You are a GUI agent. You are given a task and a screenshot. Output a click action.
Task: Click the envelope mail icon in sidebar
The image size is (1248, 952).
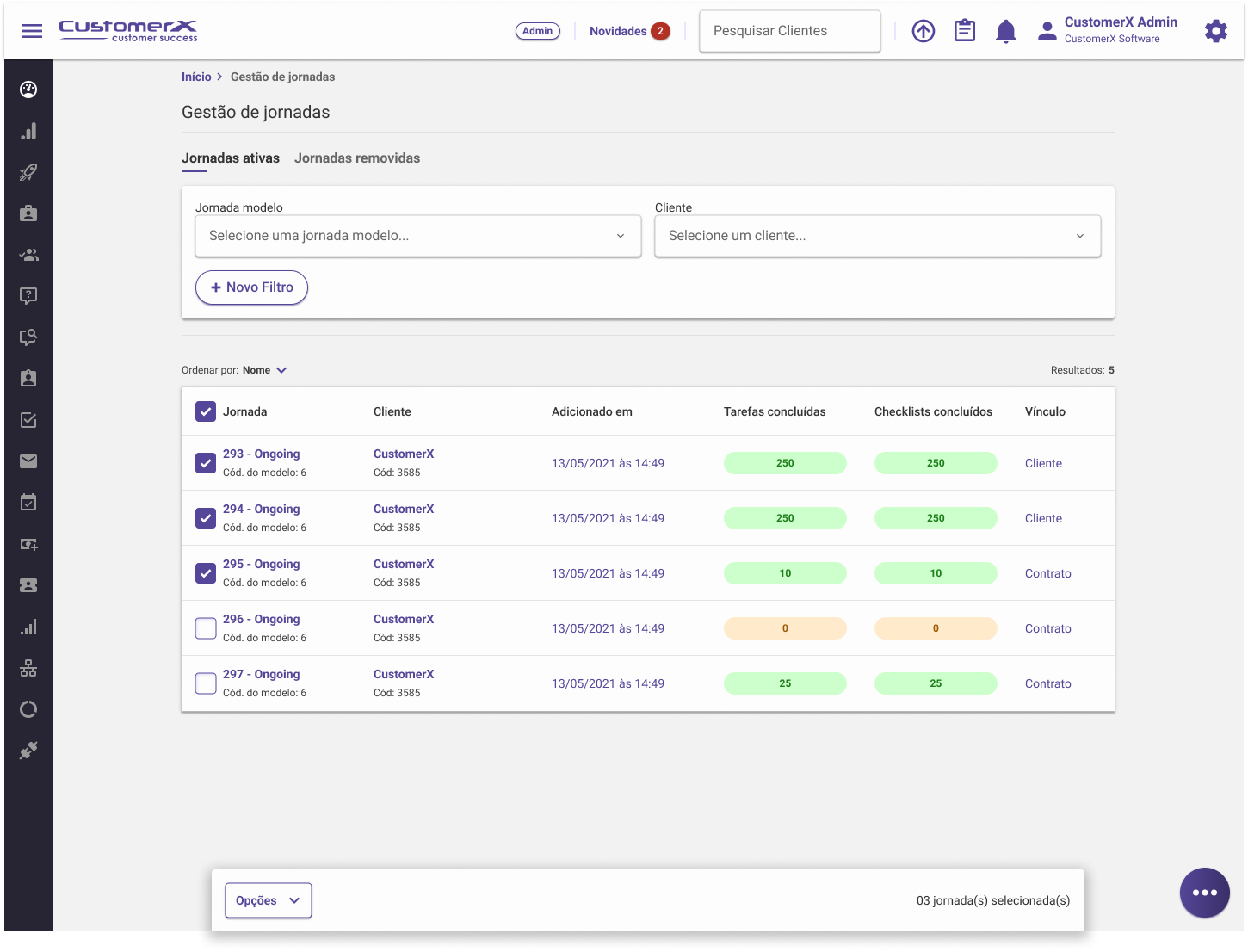pyautogui.click(x=28, y=461)
